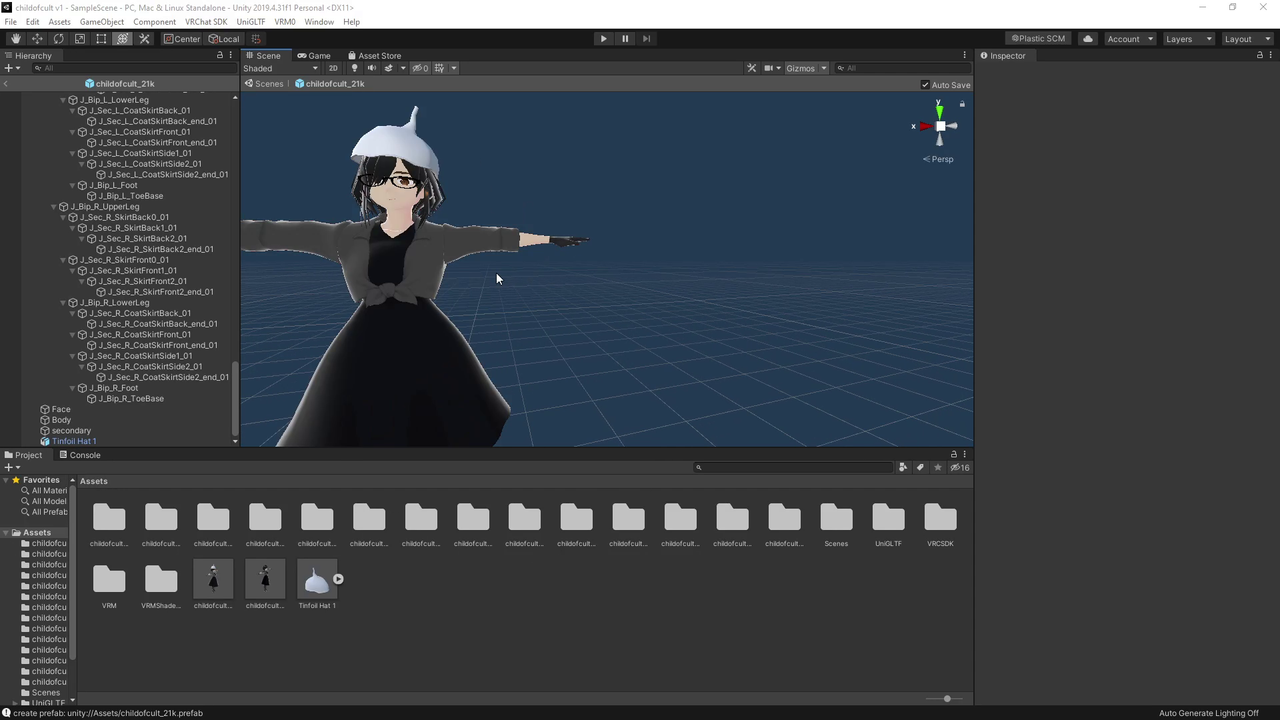Open the cloud services icon

[x=1088, y=39]
